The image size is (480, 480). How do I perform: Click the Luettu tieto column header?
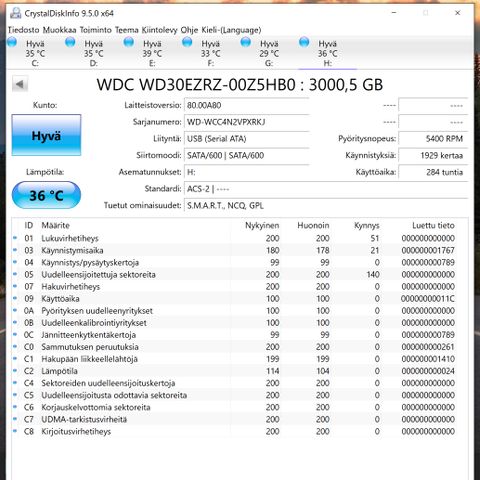[x=433, y=225]
